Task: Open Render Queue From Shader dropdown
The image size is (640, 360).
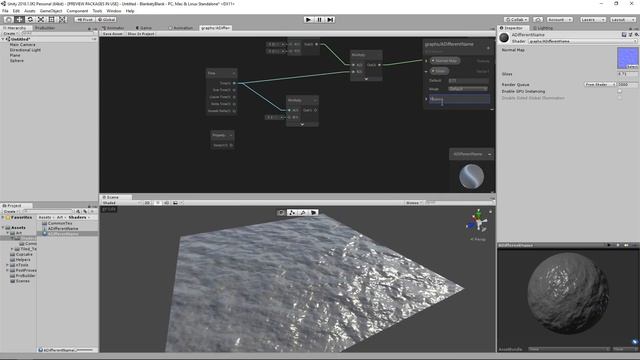Action: (x=600, y=84)
